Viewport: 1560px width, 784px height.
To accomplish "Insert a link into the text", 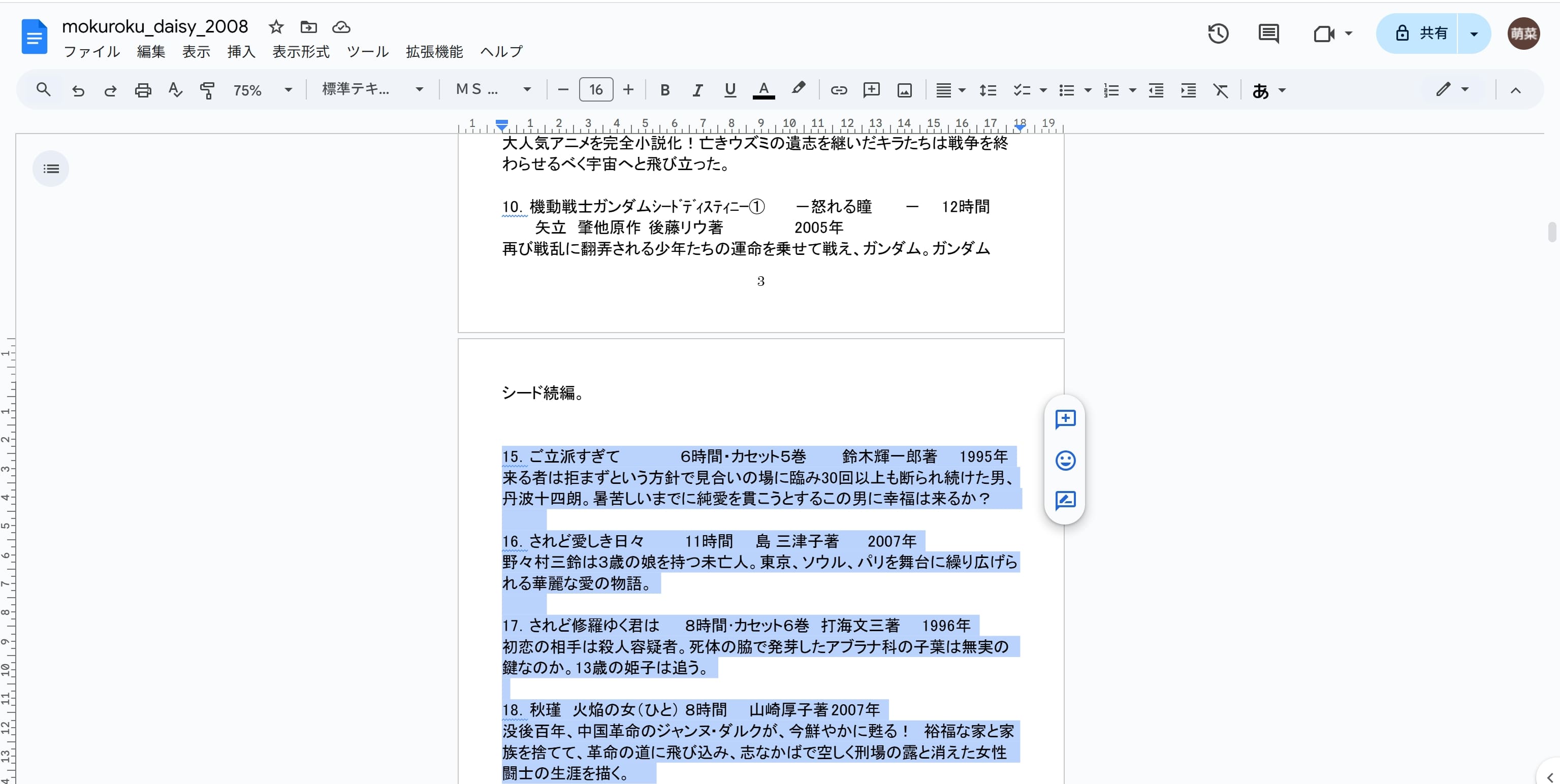I will [839, 89].
